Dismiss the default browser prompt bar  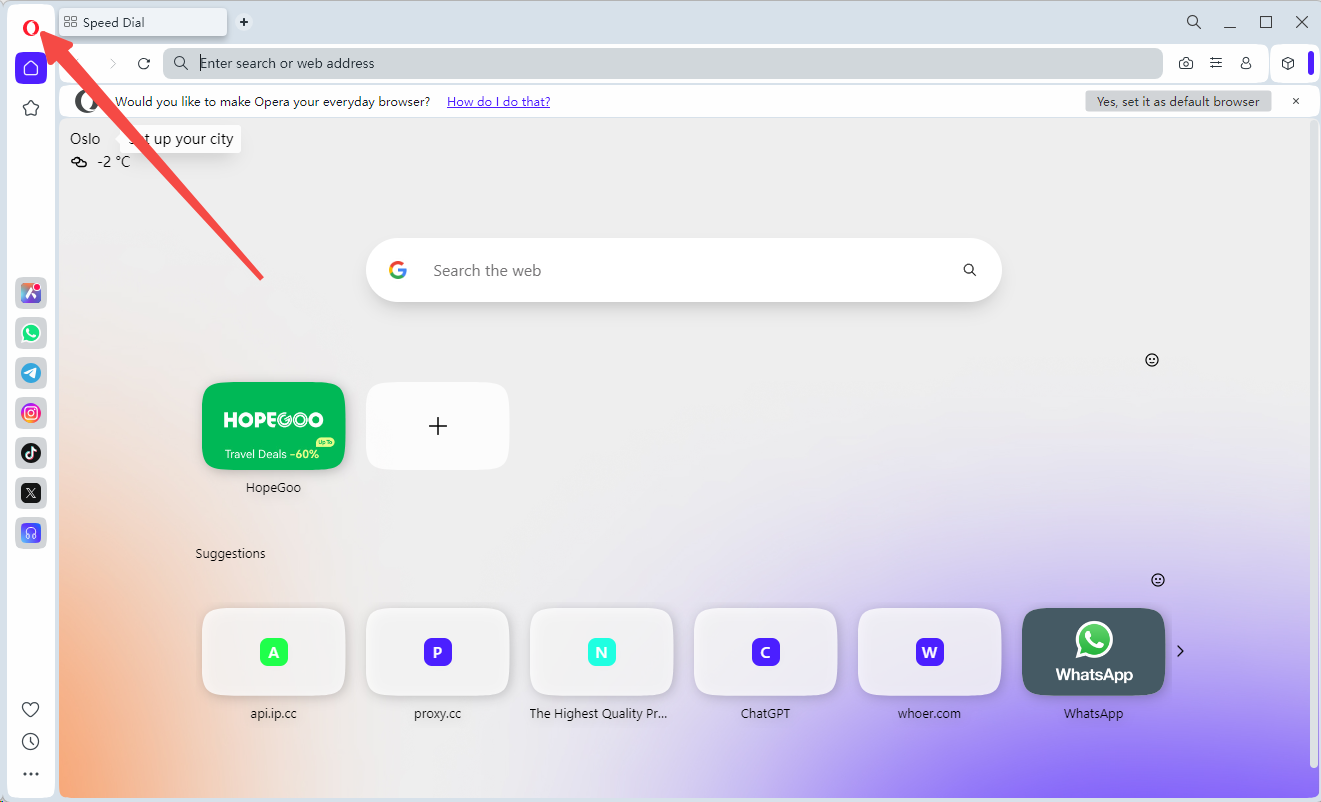[1296, 101]
